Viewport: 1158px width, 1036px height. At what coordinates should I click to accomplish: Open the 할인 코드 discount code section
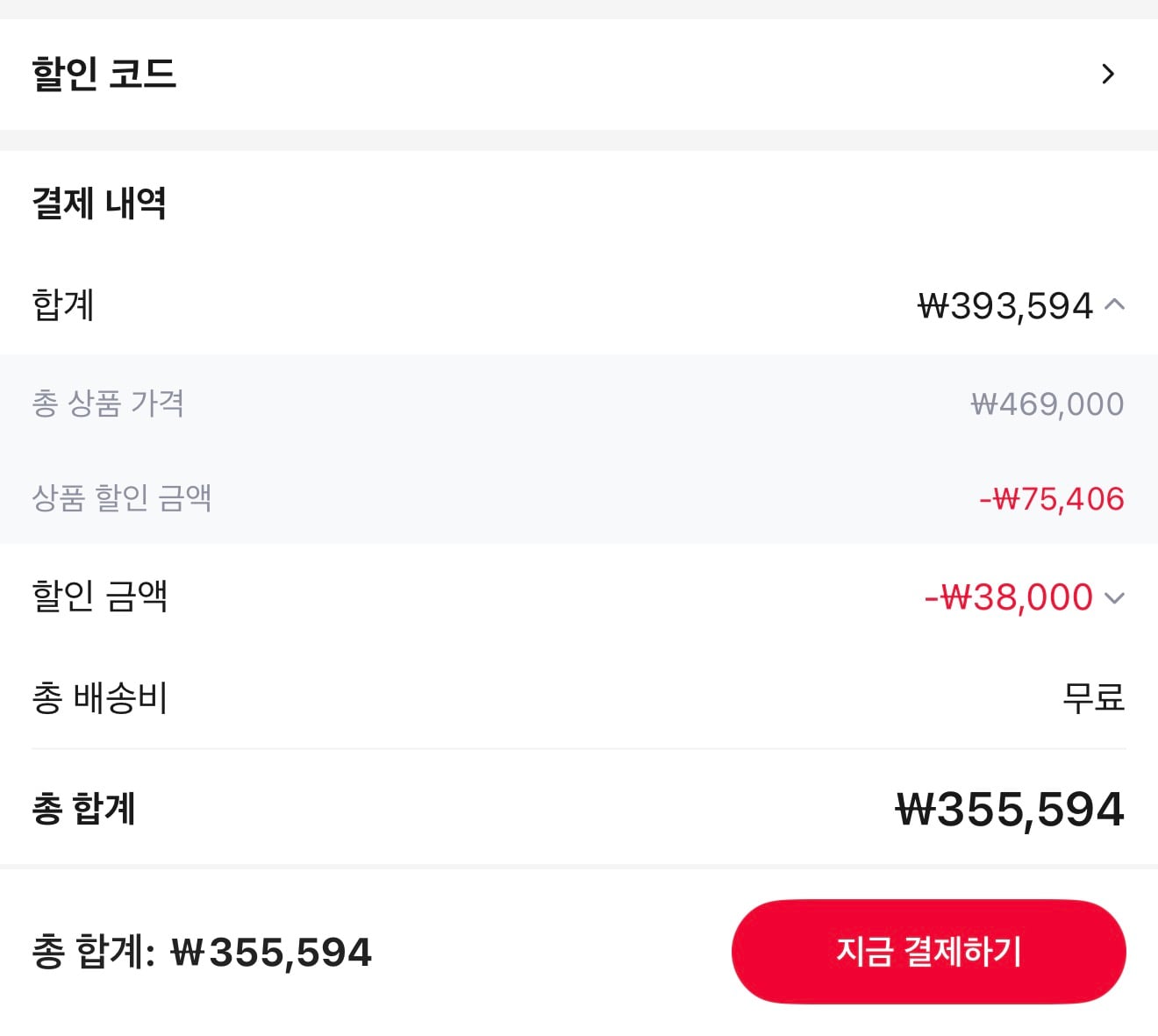point(579,74)
